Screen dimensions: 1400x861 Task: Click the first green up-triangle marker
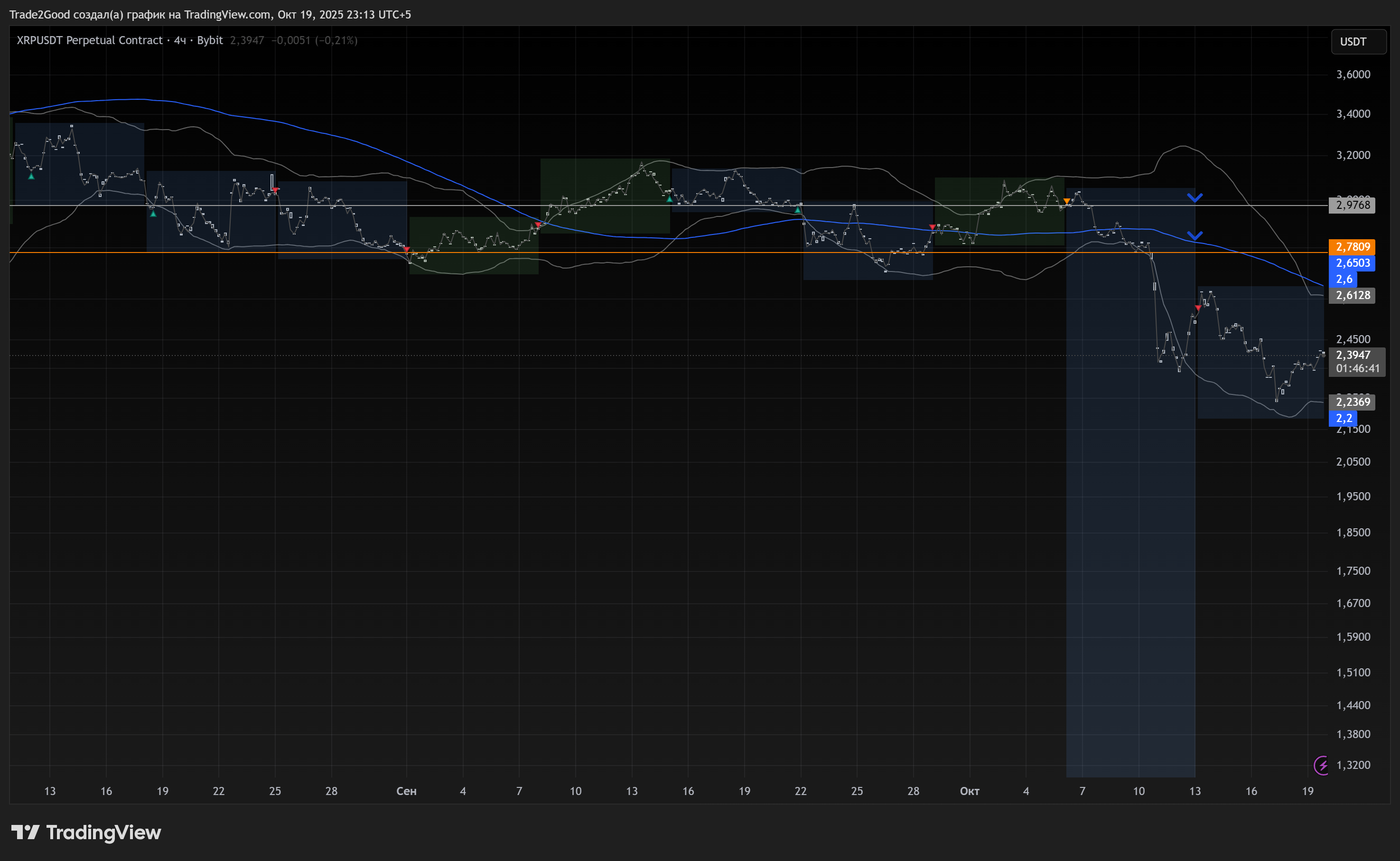click(31, 177)
